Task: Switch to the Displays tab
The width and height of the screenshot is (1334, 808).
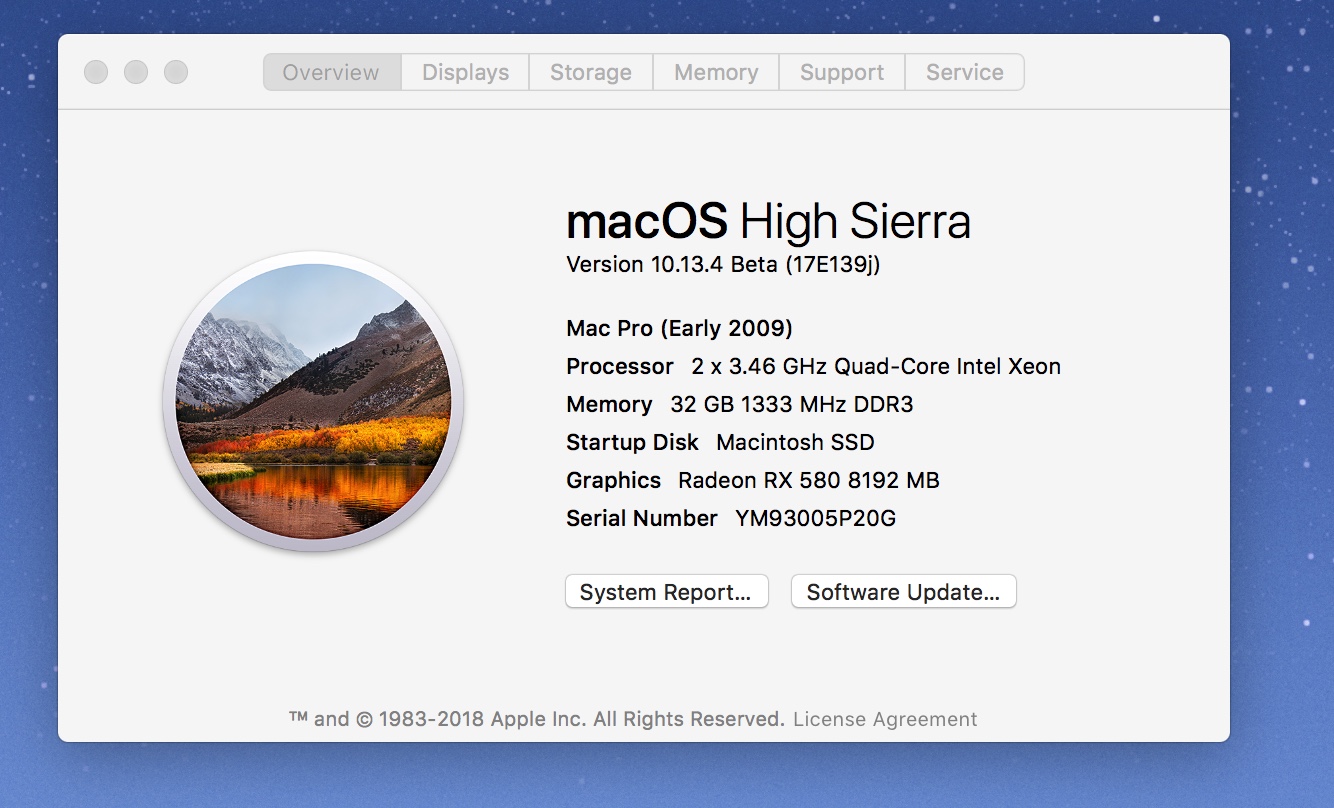Action: 465,72
